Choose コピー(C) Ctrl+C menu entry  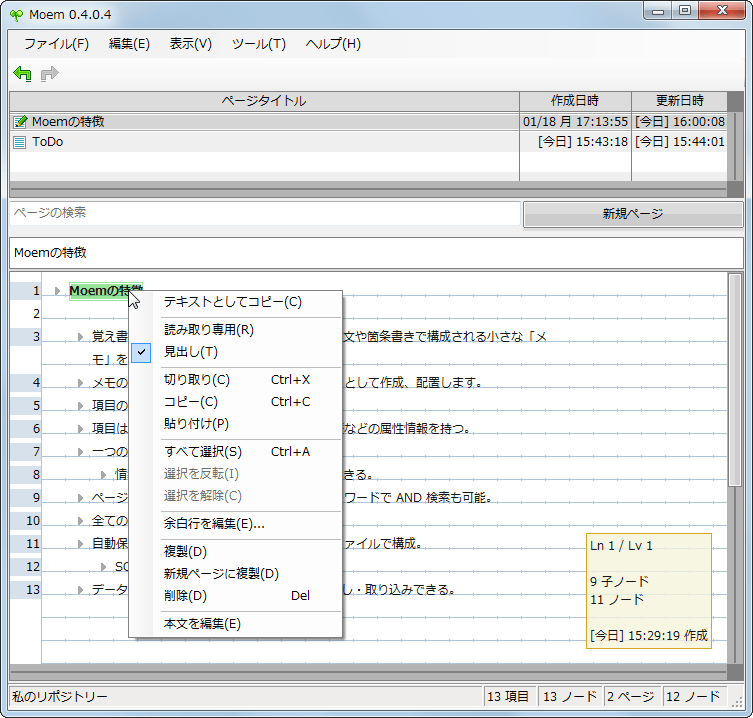tap(235, 402)
